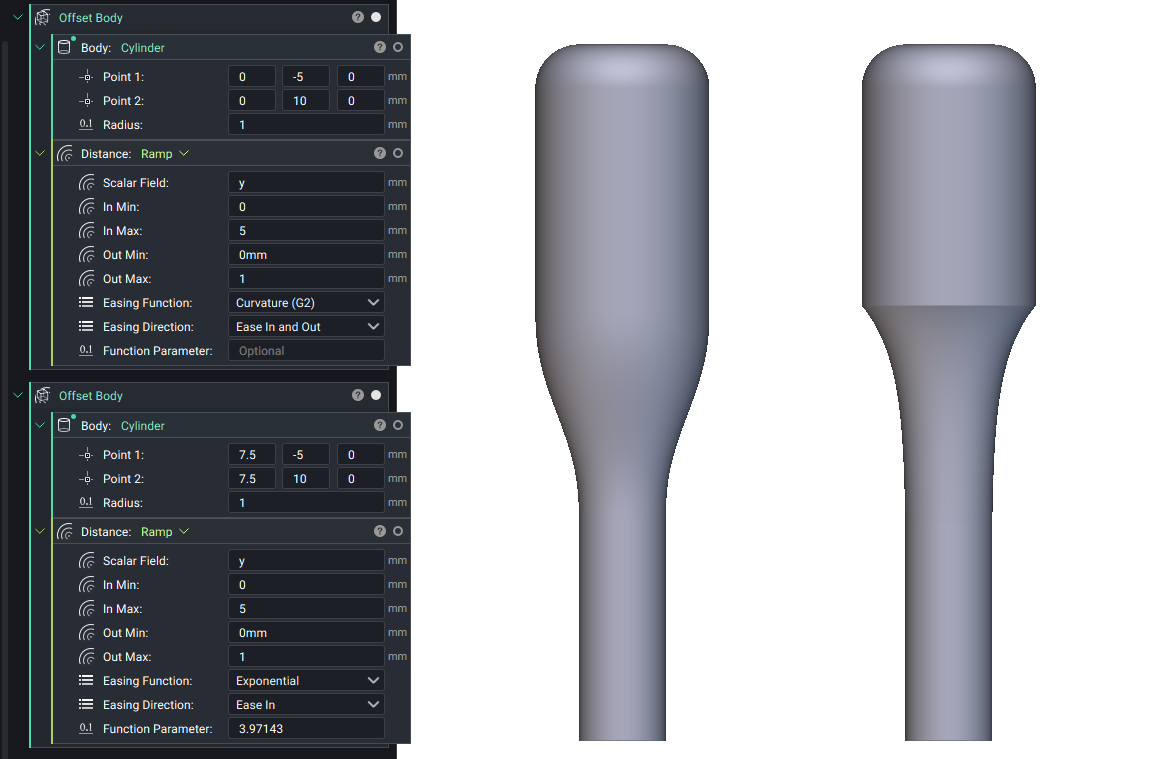Click the Easing Function list icon in second block
The width and height of the screenshot is (1160, 759).
(x=87, y=681)
